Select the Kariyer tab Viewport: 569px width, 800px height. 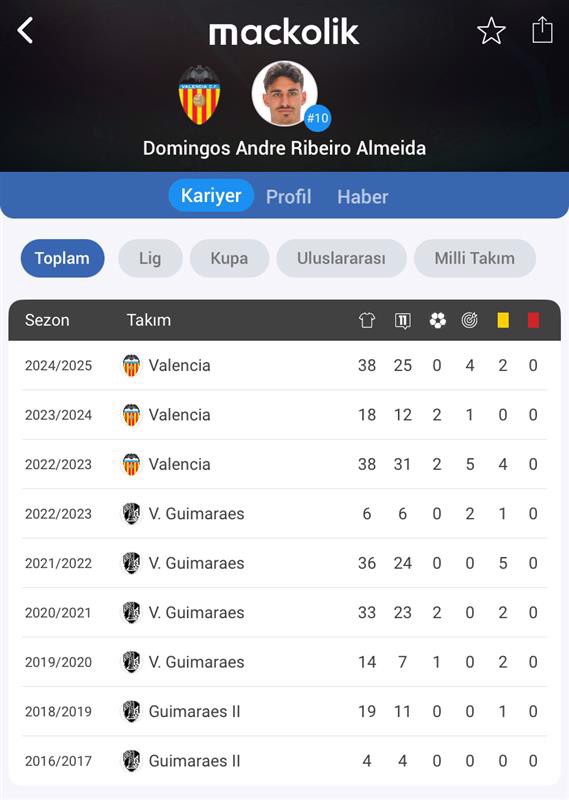click(211, 195)
